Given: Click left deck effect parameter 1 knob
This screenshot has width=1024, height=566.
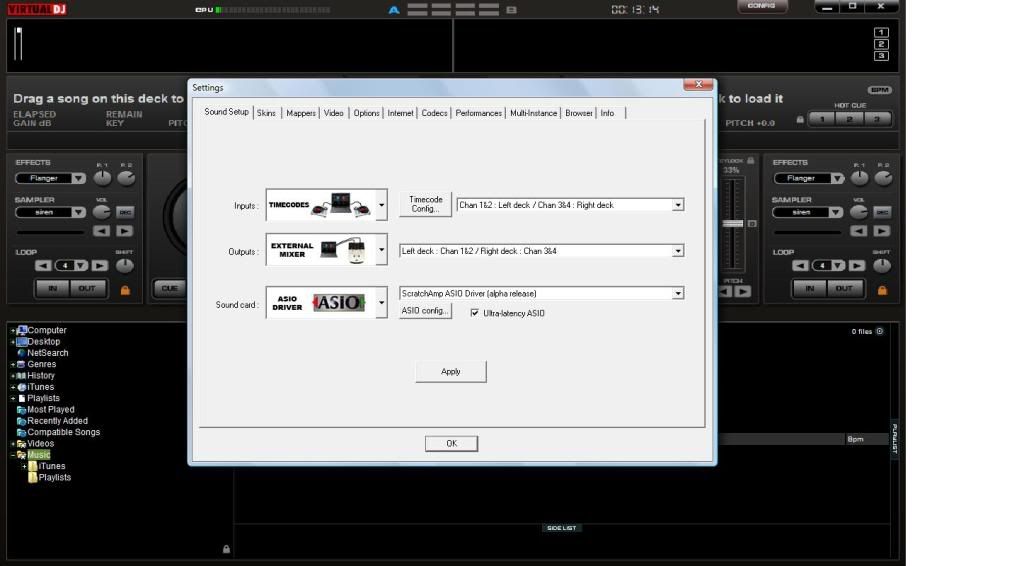Looking at the screenshot, I should pos(103,178).
